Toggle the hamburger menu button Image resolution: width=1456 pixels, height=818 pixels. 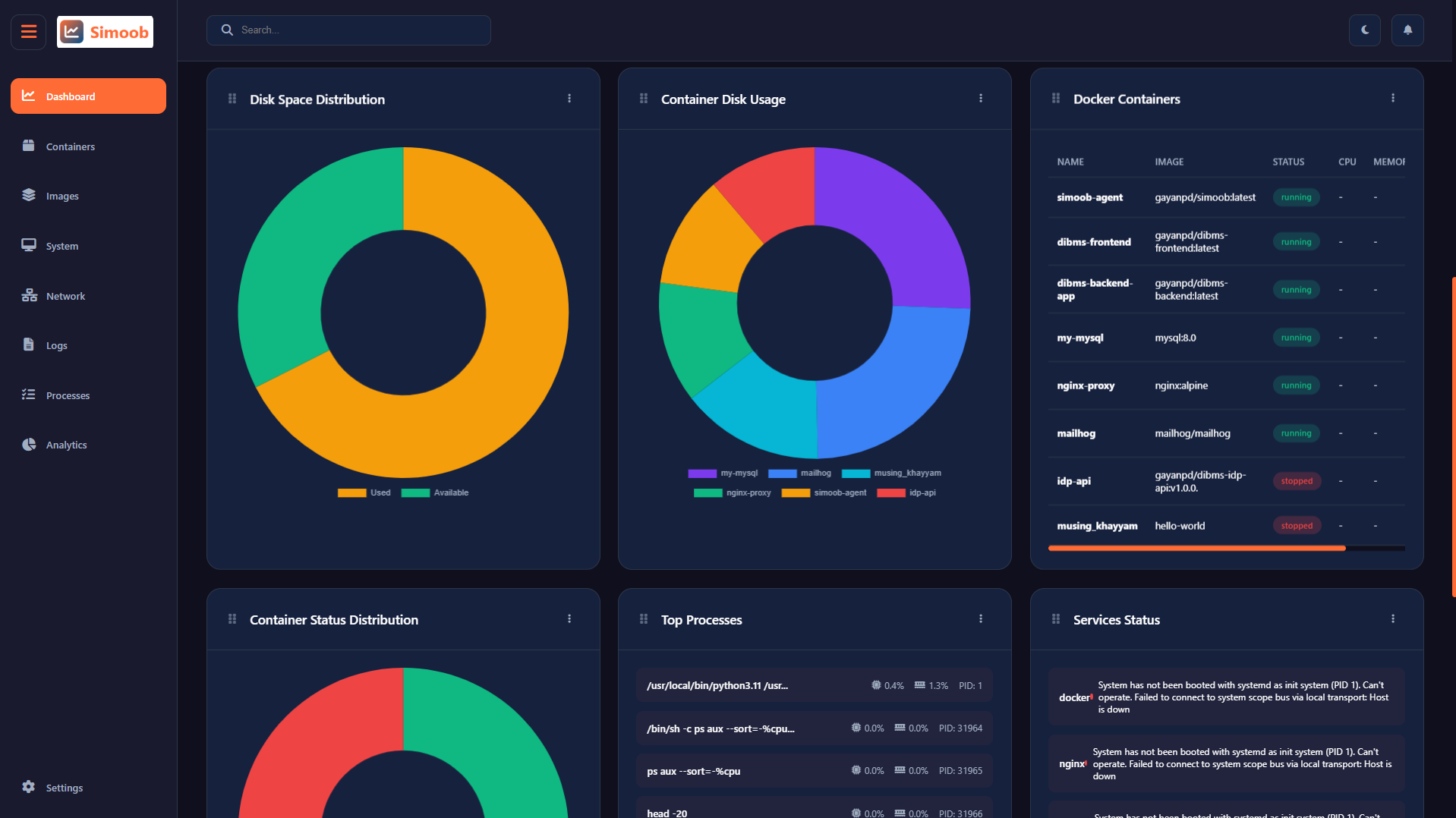pos(27,32)
